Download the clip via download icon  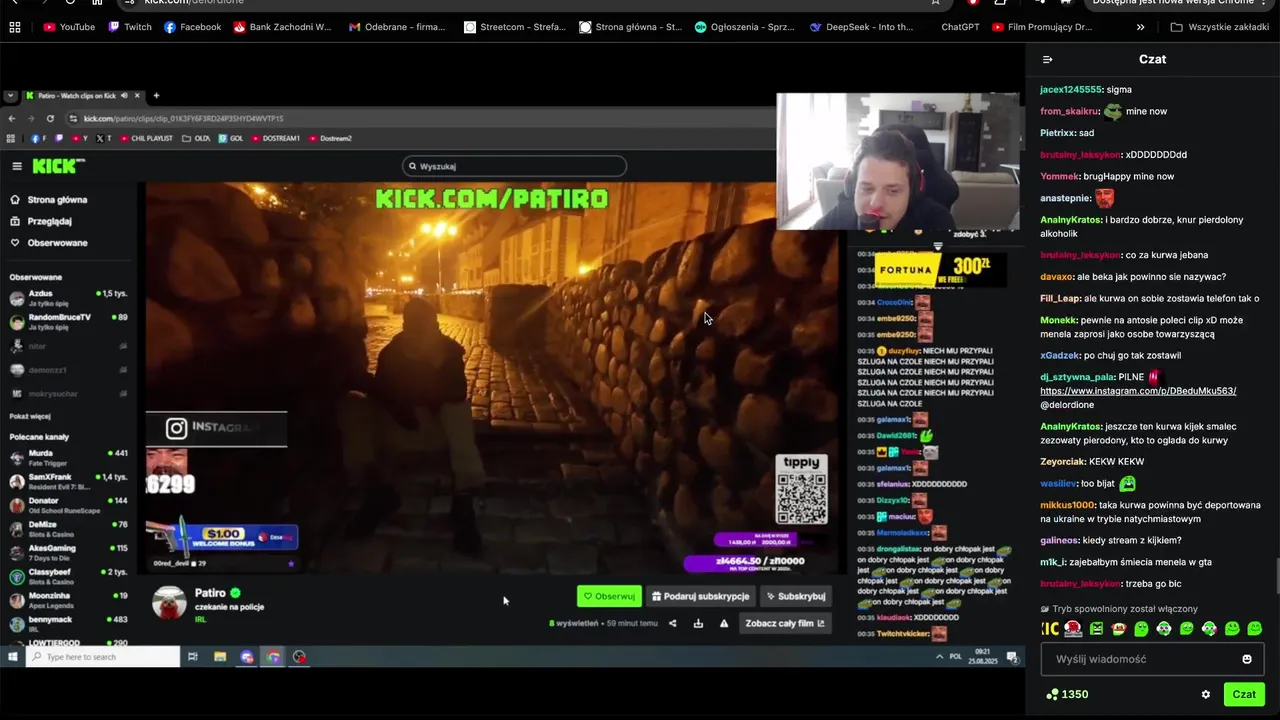[x=698, y=623]
